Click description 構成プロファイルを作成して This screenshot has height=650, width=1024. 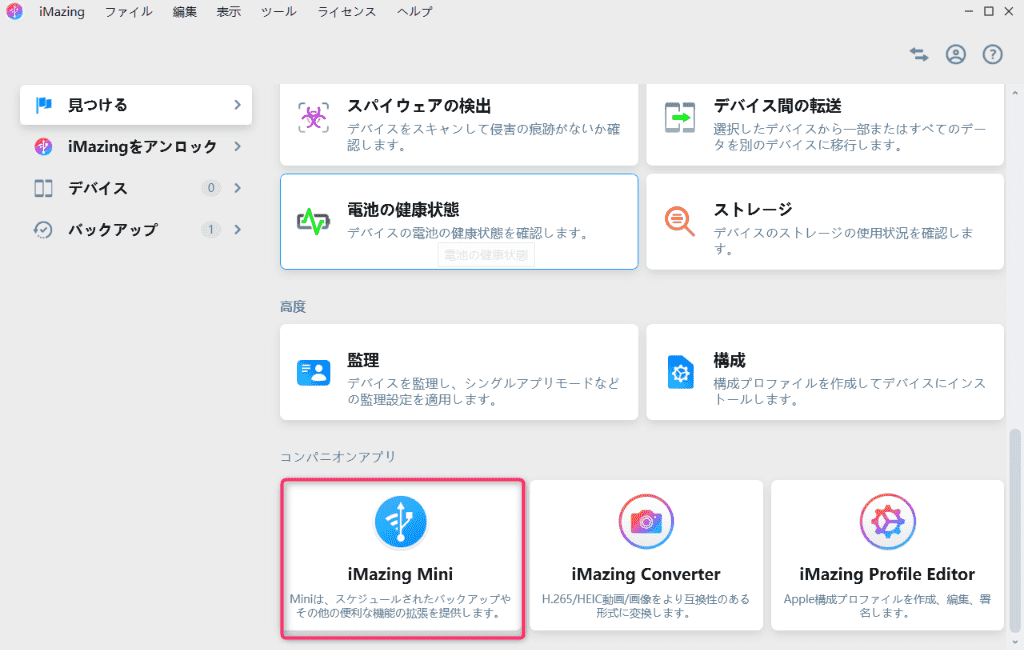click(x=850, y=391)
